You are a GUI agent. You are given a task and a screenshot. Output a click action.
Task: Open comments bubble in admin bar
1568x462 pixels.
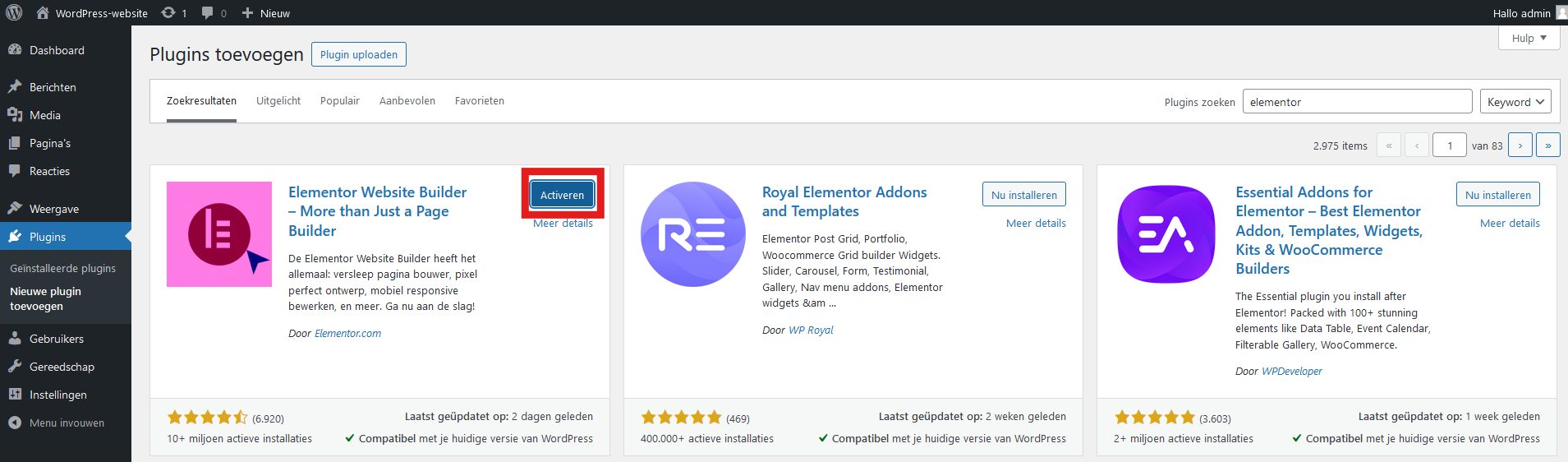(207, 12)
